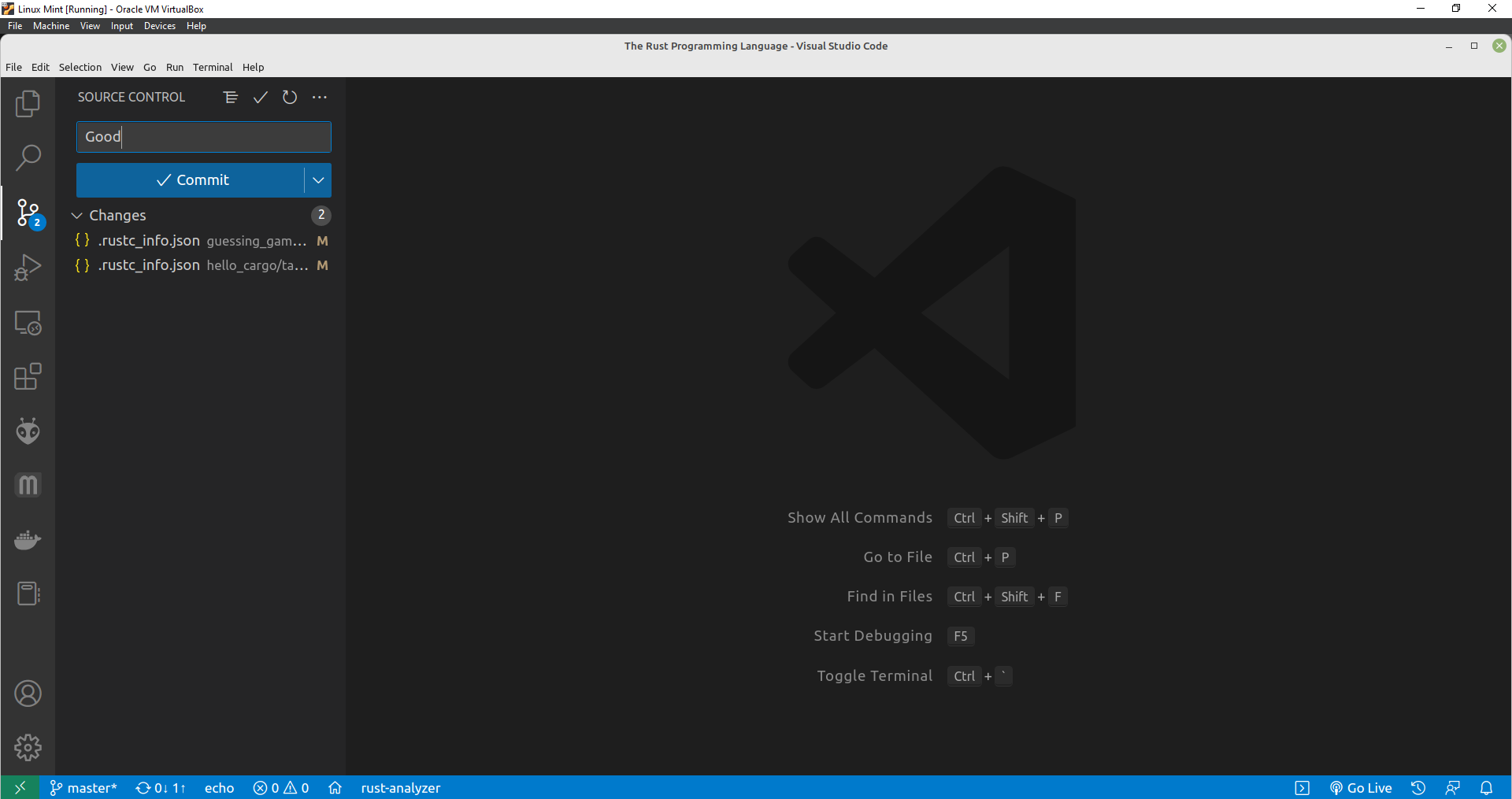Open the notebook-style view in activity bar
The width and height of the screenshot is (1512, 799).
(x=28, y=594)
